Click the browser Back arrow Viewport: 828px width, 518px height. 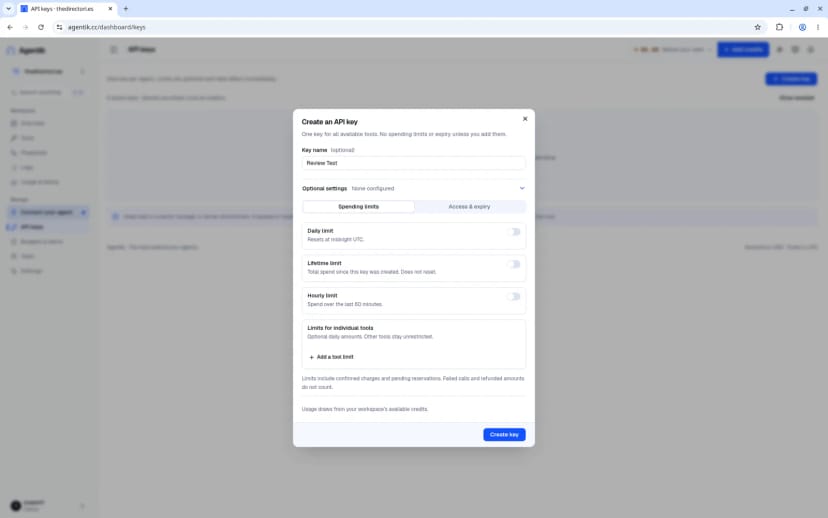click(x=10, y=27)
